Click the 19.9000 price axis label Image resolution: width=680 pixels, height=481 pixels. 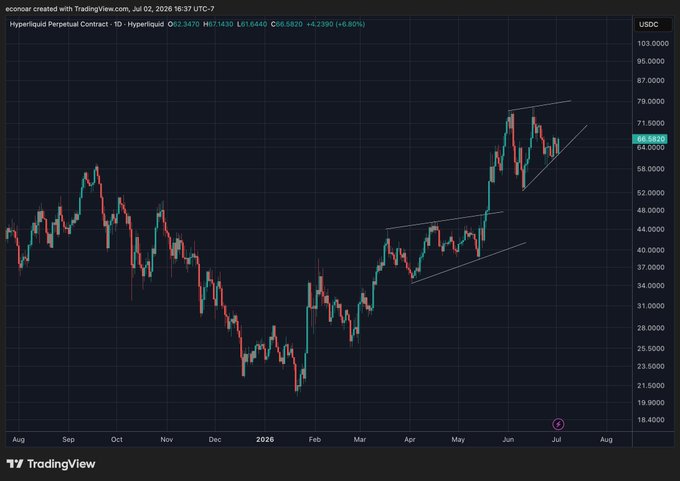click(651, 403)
